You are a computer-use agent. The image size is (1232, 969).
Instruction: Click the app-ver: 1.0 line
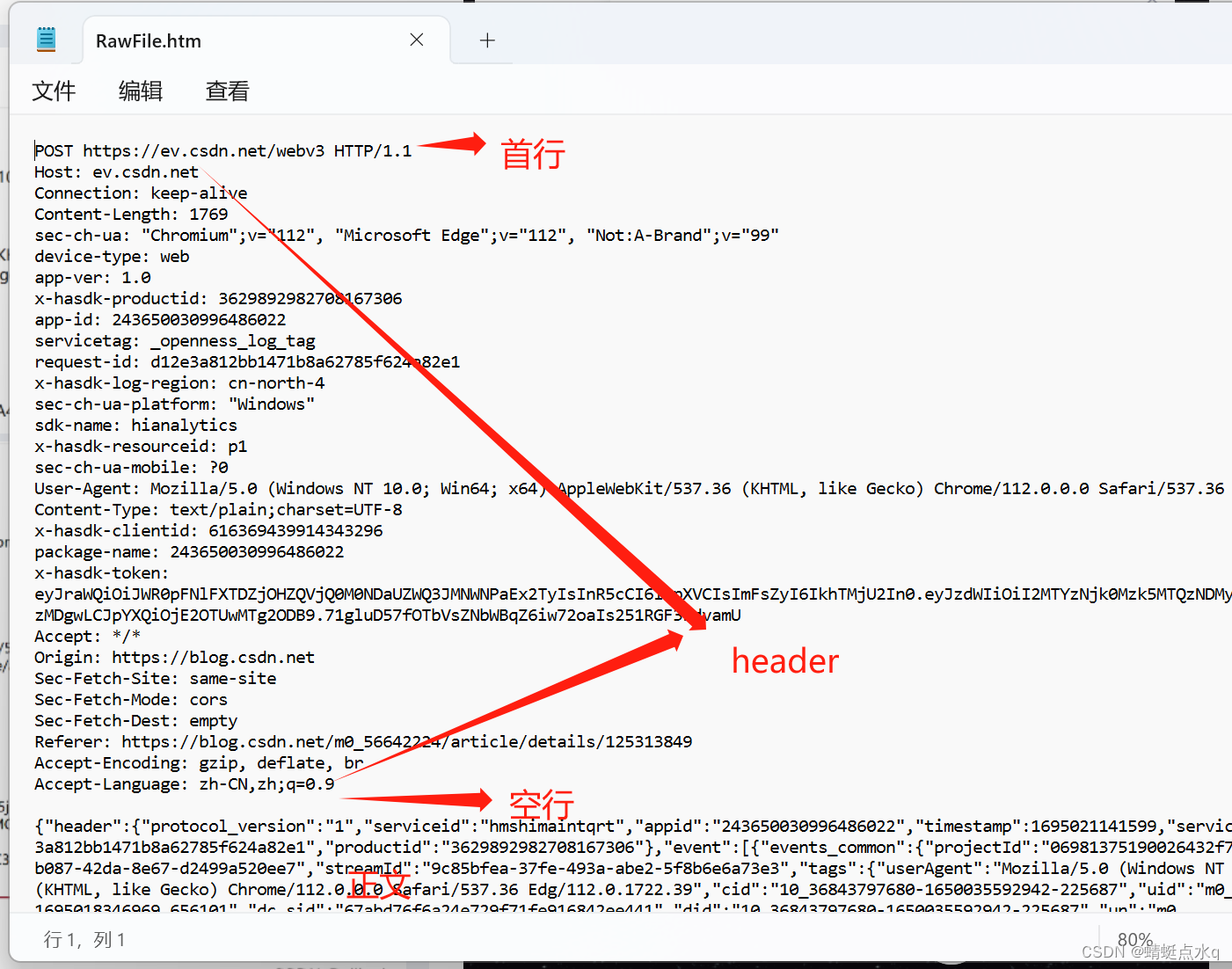click(92, 277)
